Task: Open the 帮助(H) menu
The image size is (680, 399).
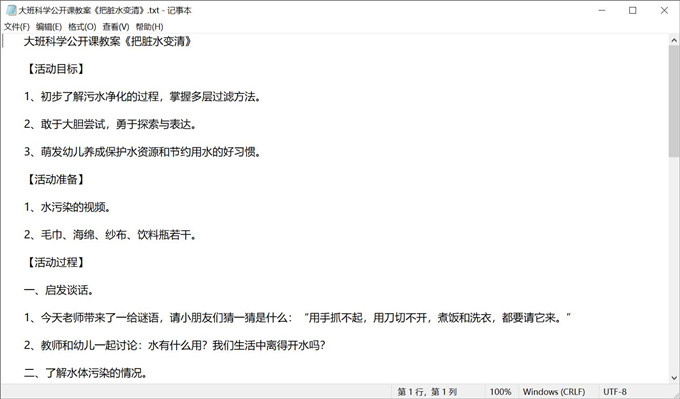Action: 149,27
